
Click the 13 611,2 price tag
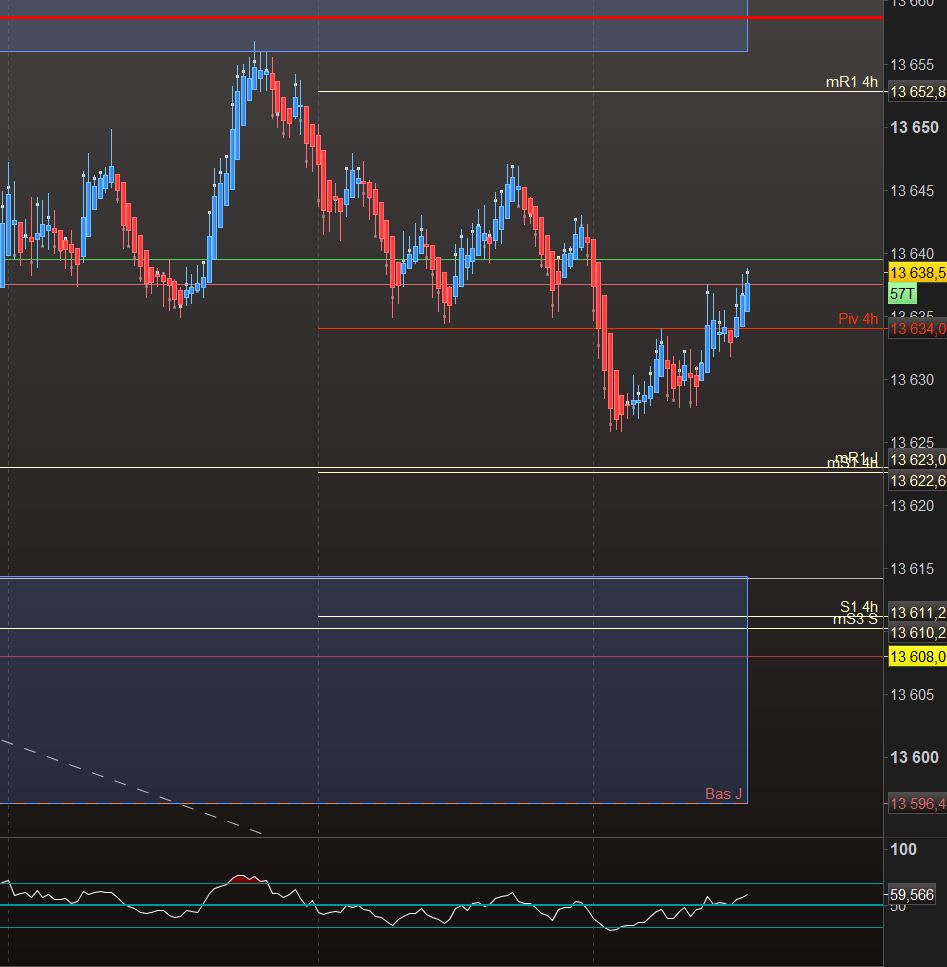pos(917,612)
